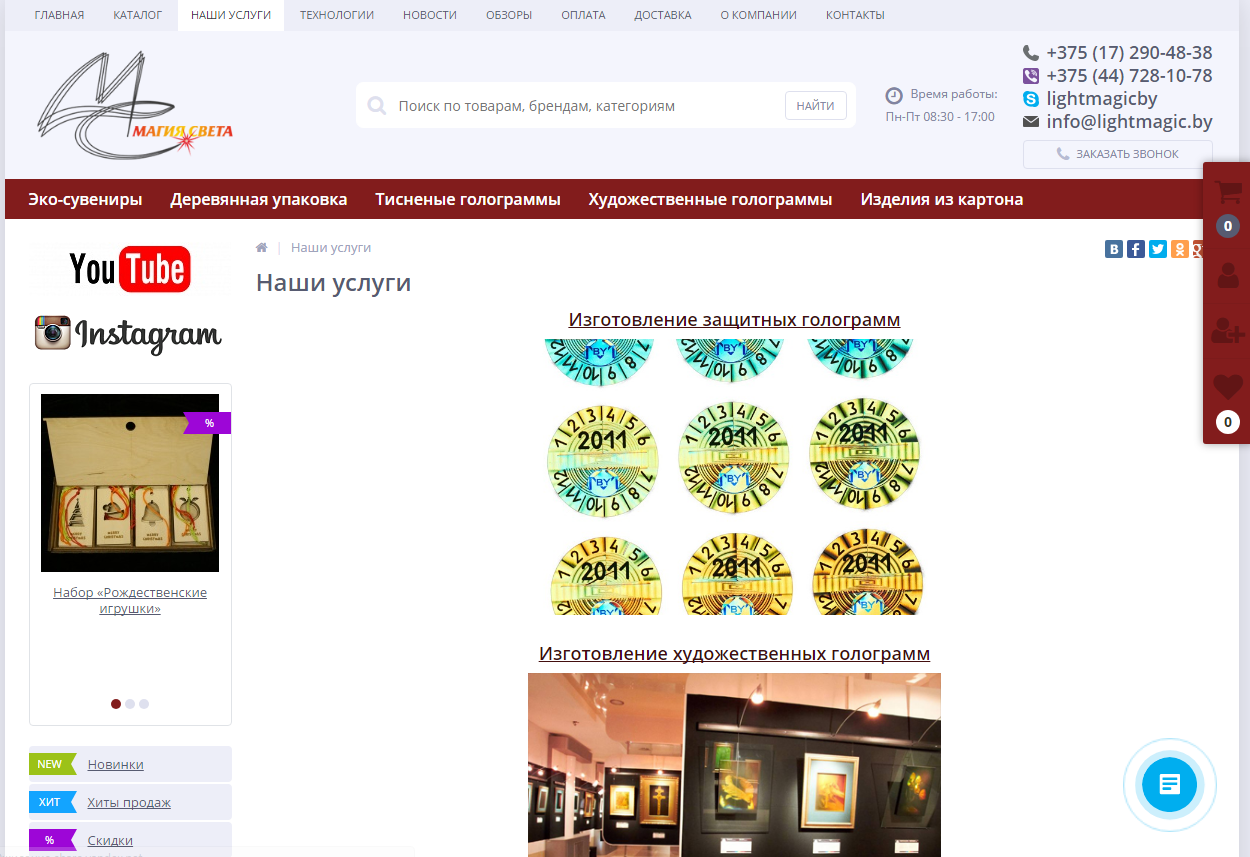The image size is (1250, 857).
Task: Open the favorites heart icon
Action: 1228,386
